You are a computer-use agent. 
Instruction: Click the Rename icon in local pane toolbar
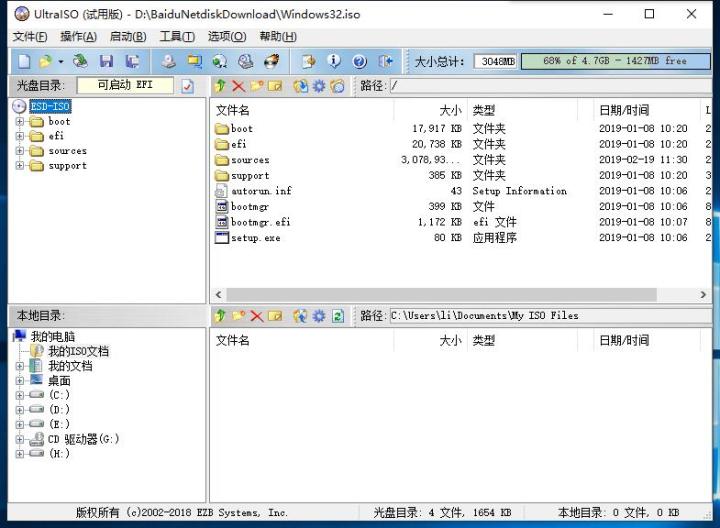tap(275, 316)
